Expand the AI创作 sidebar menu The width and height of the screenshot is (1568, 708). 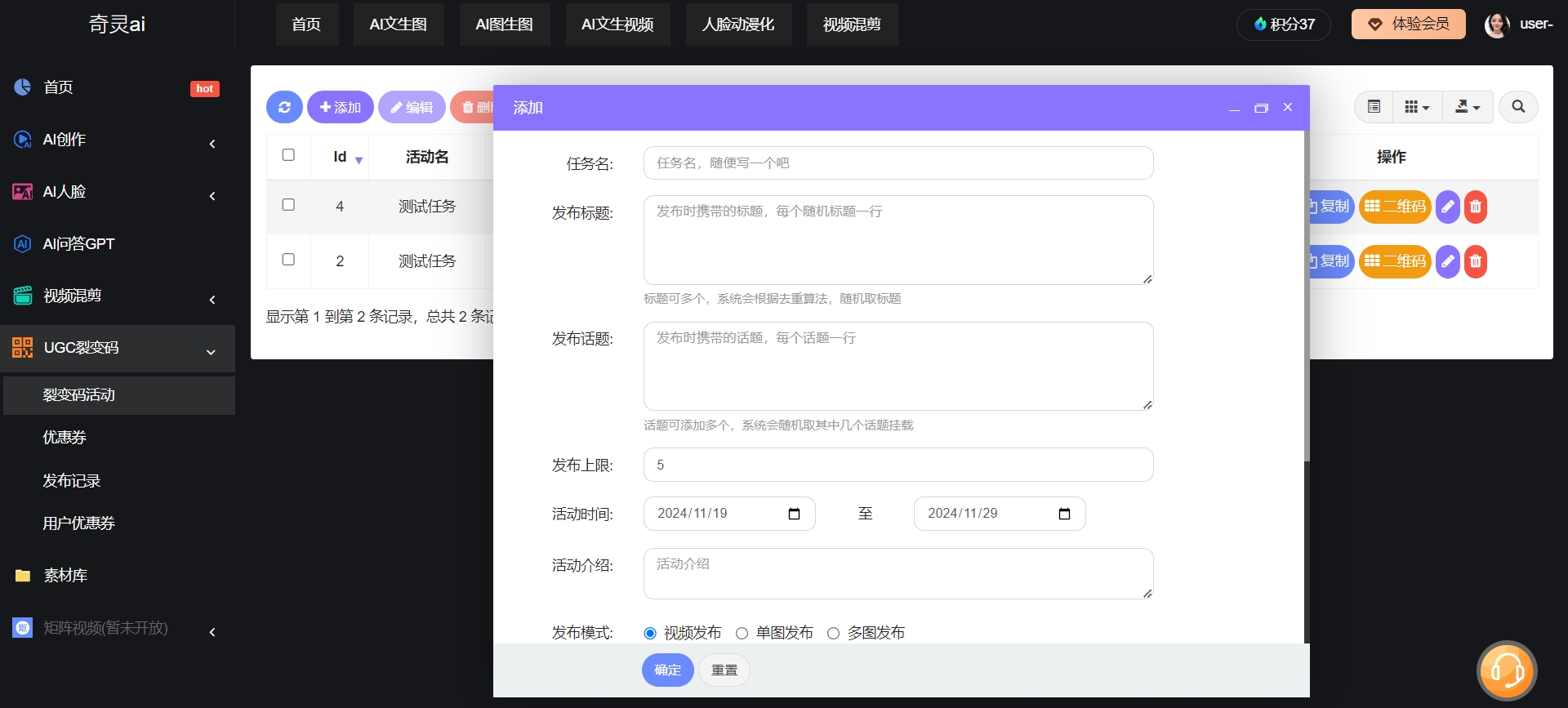click(114, 140)
